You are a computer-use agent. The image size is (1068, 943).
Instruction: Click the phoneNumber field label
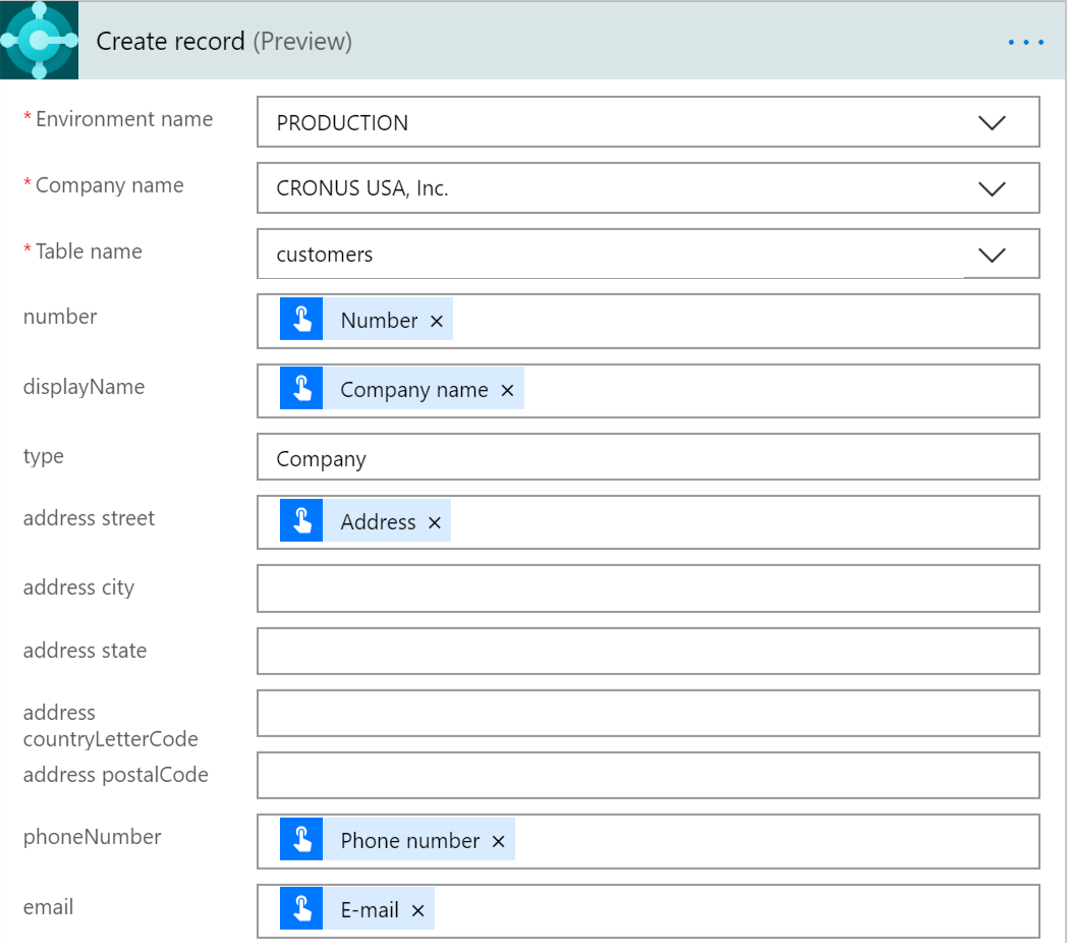pyautogui.click(x=92, y=837)
